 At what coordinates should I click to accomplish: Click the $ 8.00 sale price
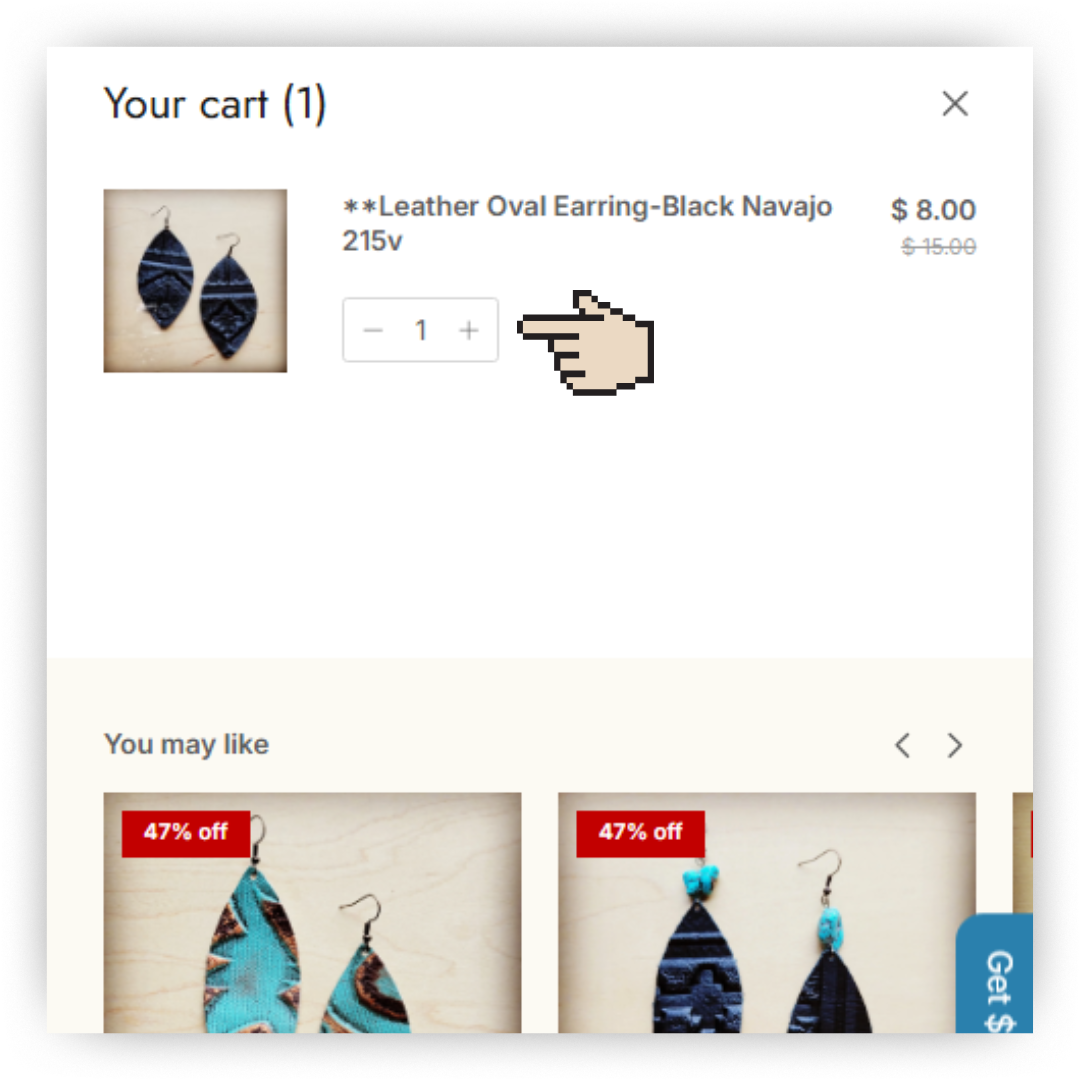[933, 209]
